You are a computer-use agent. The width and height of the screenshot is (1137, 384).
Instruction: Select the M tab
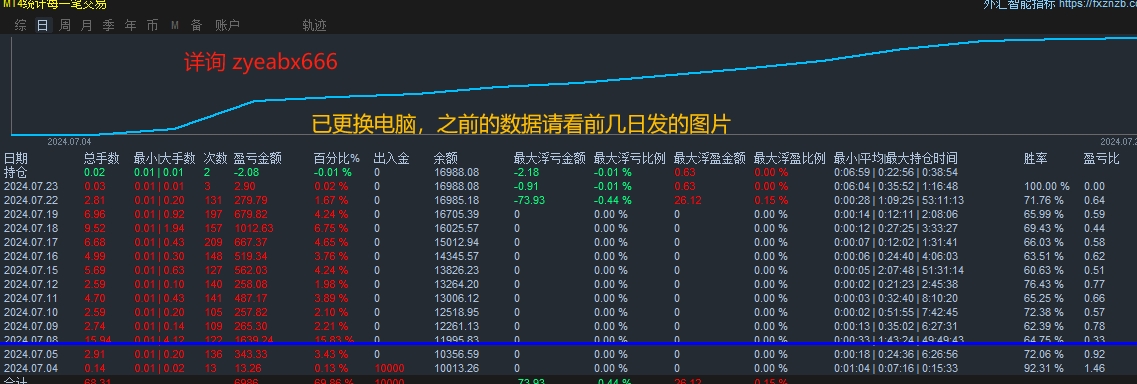tap(175, 25)
